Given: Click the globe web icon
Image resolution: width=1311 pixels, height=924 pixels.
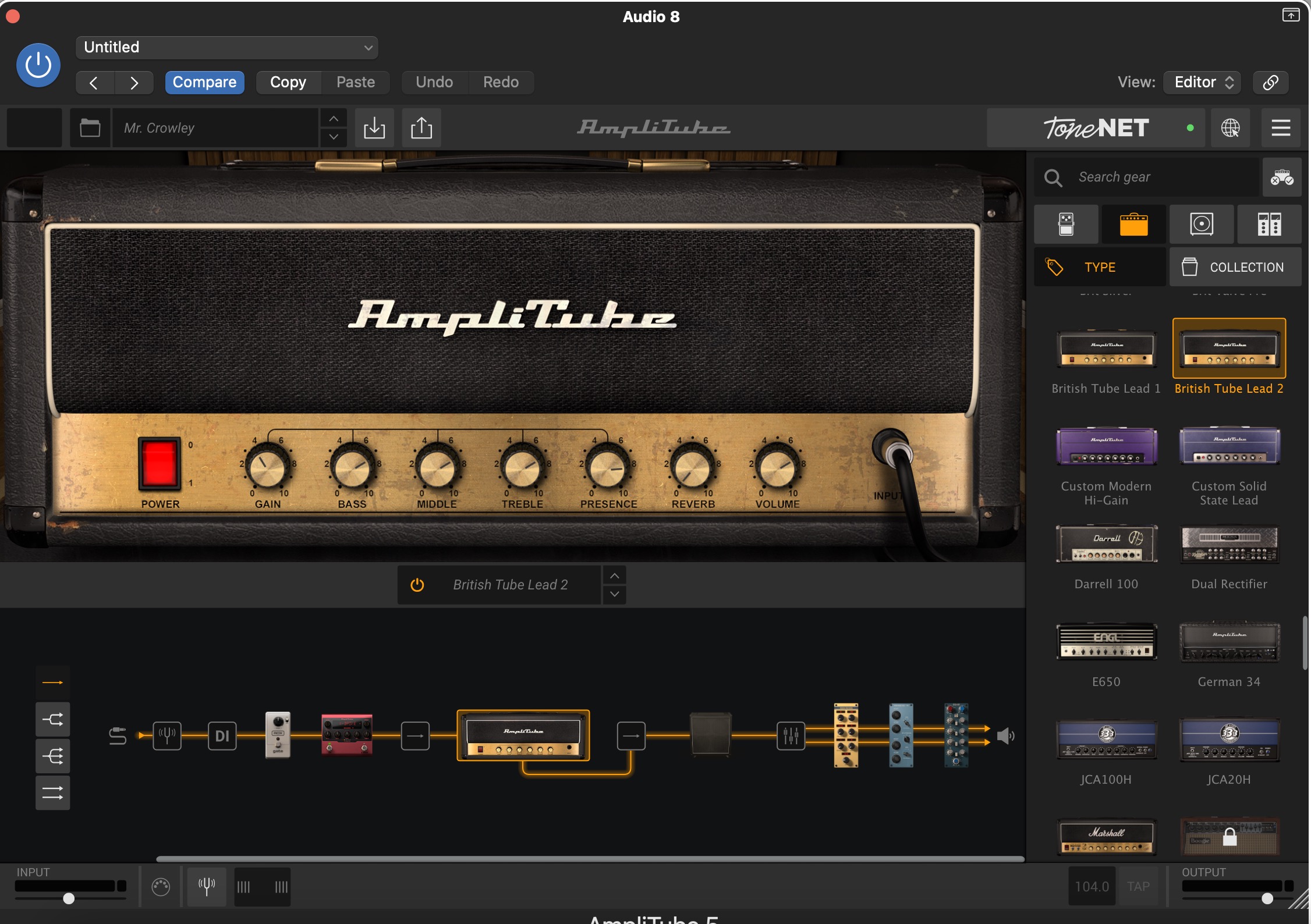Looking at the screenshot, I should pos(1230,127).
